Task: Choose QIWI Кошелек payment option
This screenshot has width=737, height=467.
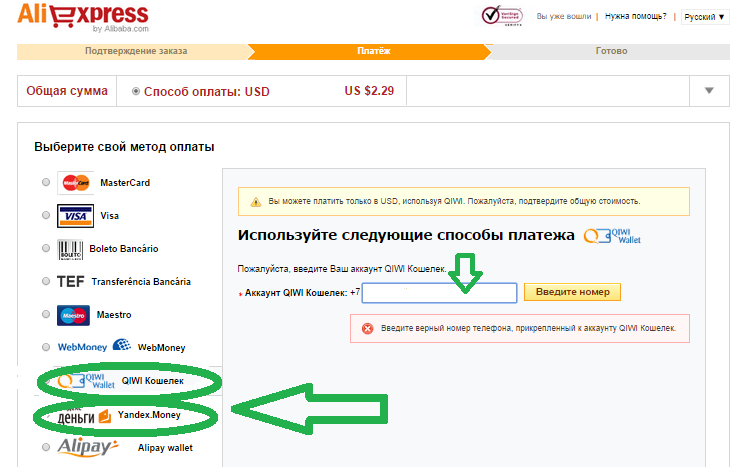Action: [153, 381]
